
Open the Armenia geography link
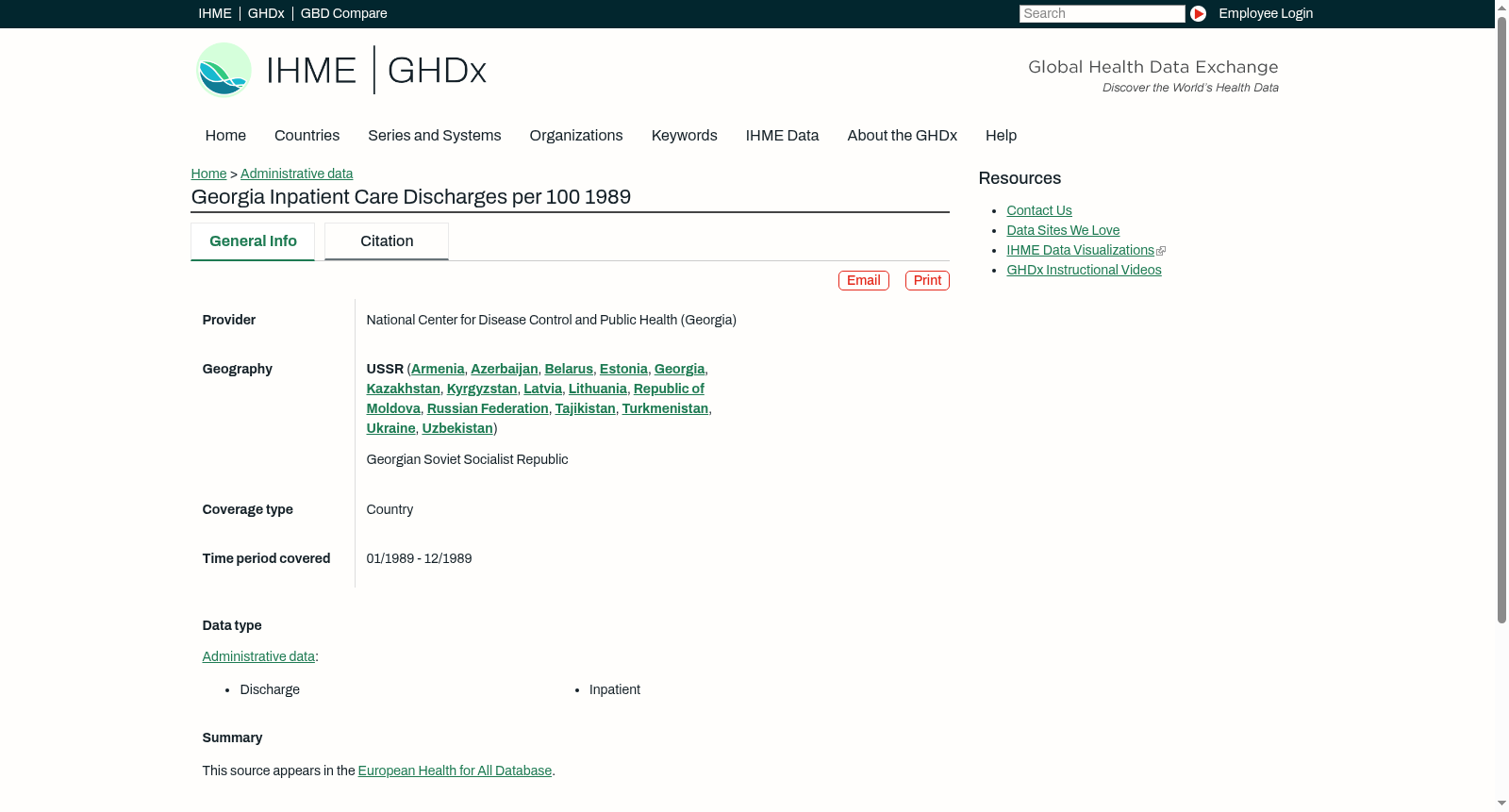pyautogui.click(x=438, y=370)
